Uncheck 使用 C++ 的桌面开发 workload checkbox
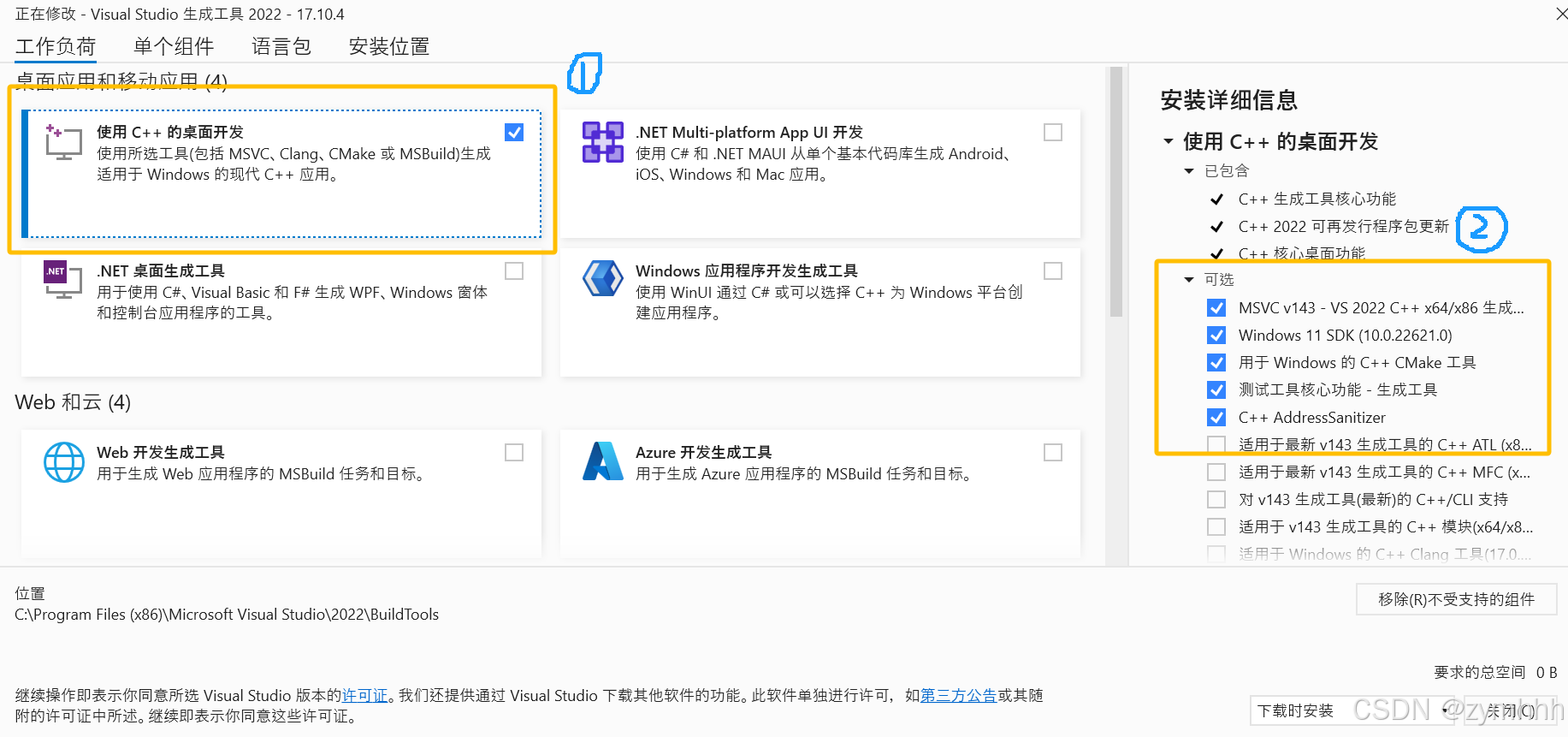The width and height of the screenshot is (1568, 737). point(514,133)
